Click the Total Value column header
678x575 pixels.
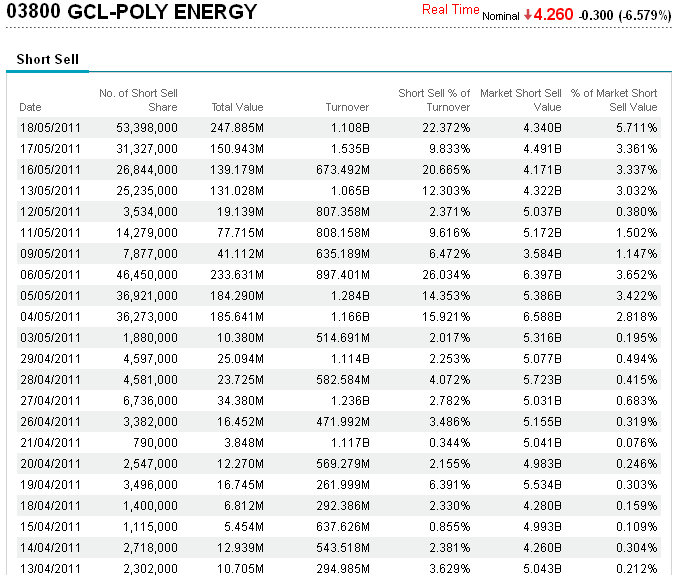tap(237, 107)
